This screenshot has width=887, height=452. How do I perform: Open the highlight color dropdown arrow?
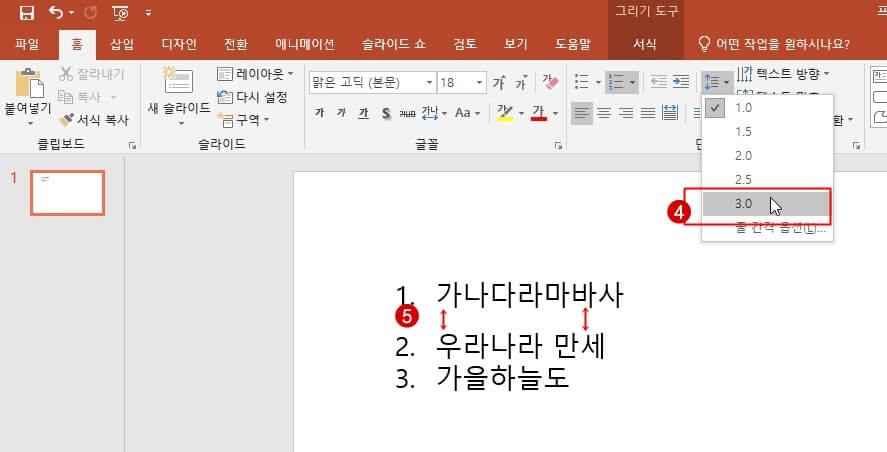[521, 113]
